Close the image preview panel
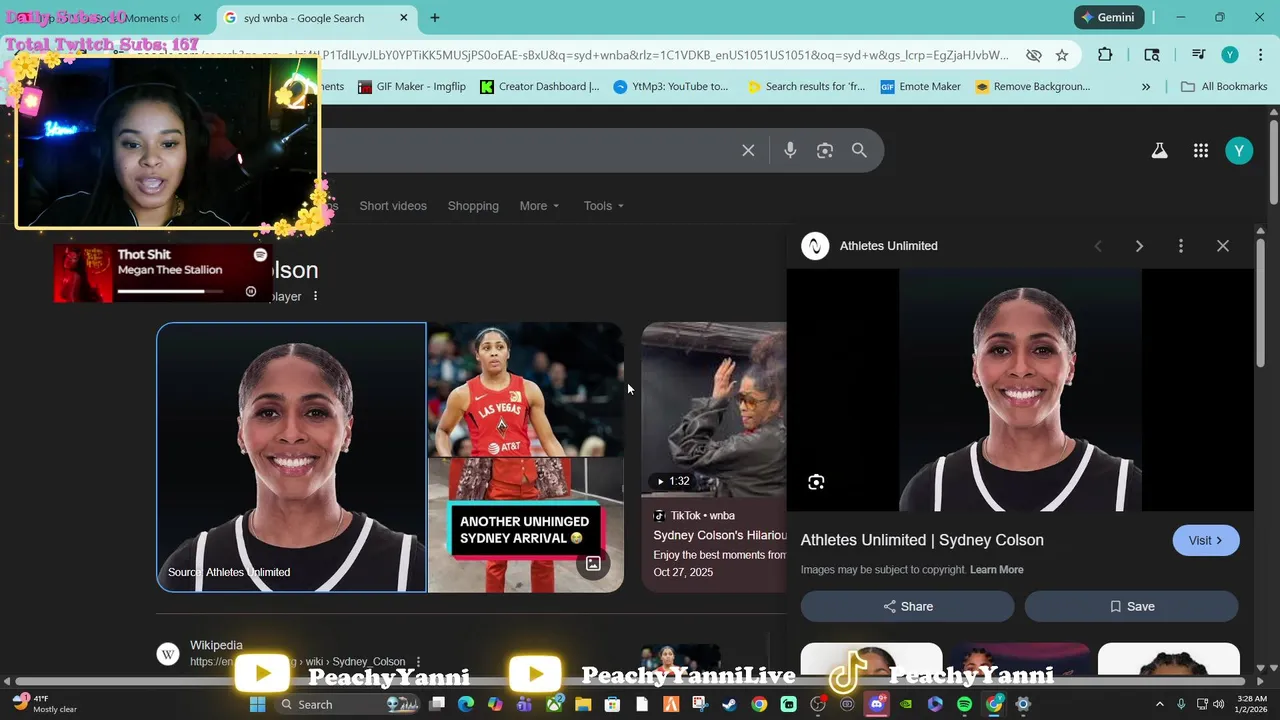 click(1223, 246)
